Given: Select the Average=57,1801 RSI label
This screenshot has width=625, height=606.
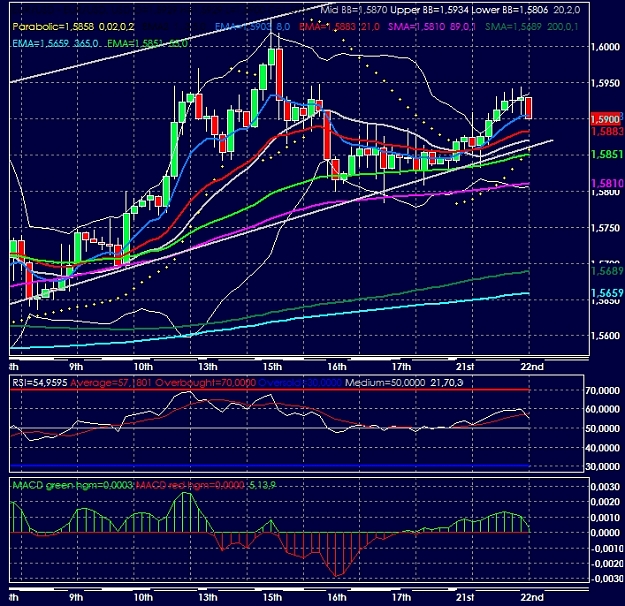Looking at the screenshot, I should point(111,383).
